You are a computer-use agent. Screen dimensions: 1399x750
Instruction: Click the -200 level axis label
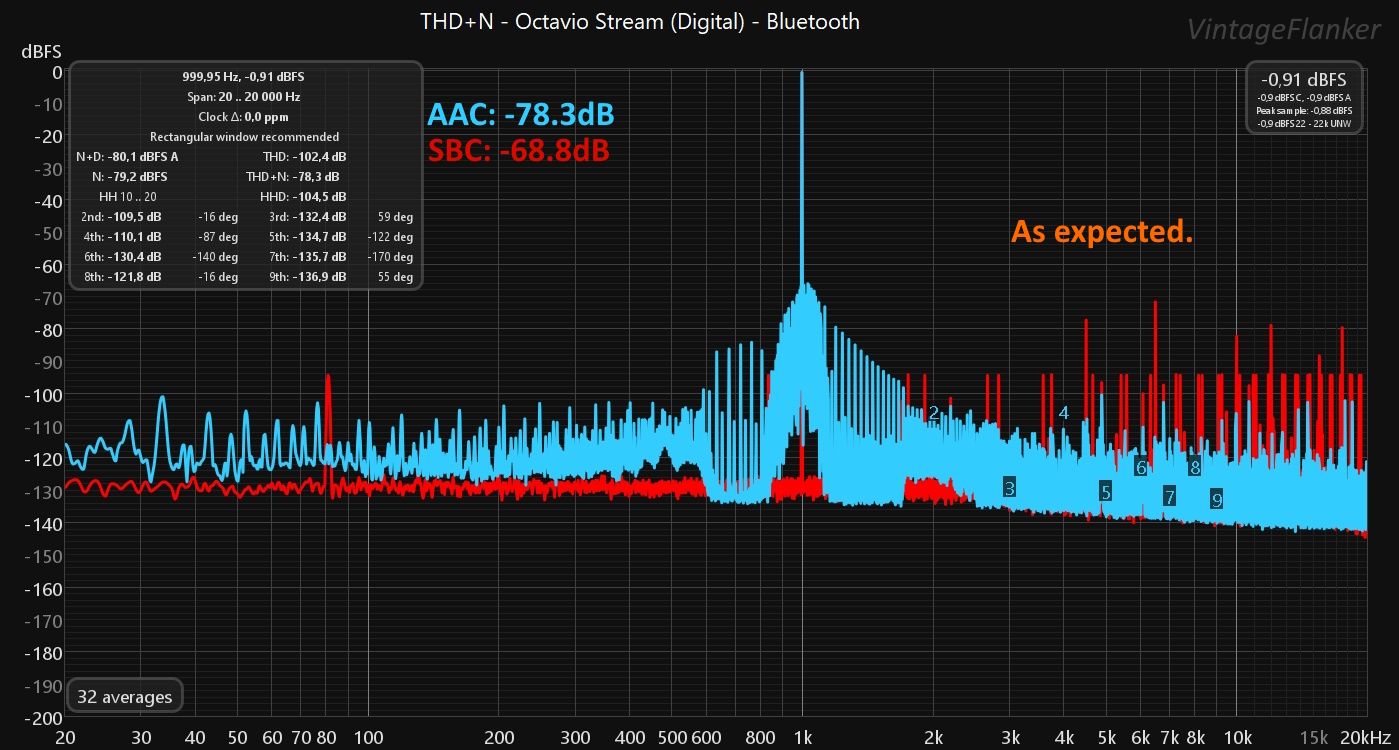click(x=43, y=718)
